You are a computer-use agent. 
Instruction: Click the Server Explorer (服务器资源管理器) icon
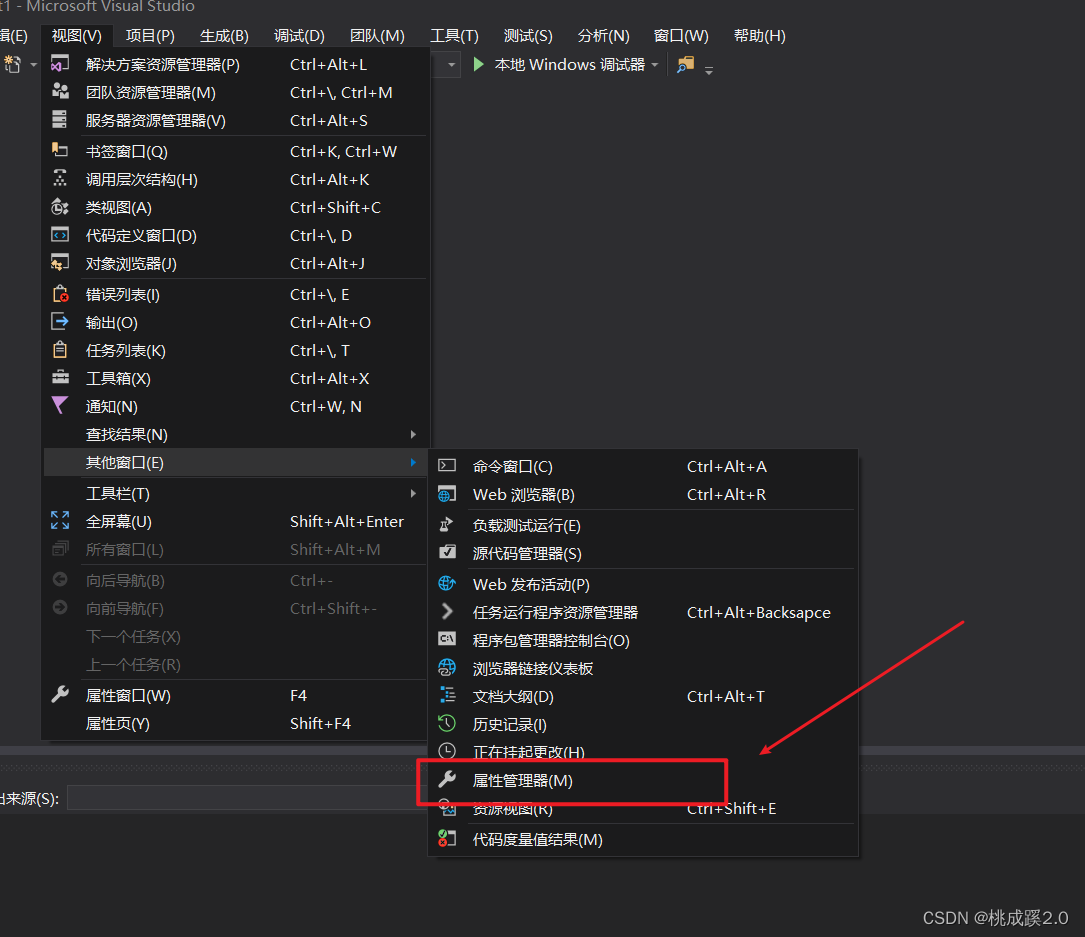60,120
